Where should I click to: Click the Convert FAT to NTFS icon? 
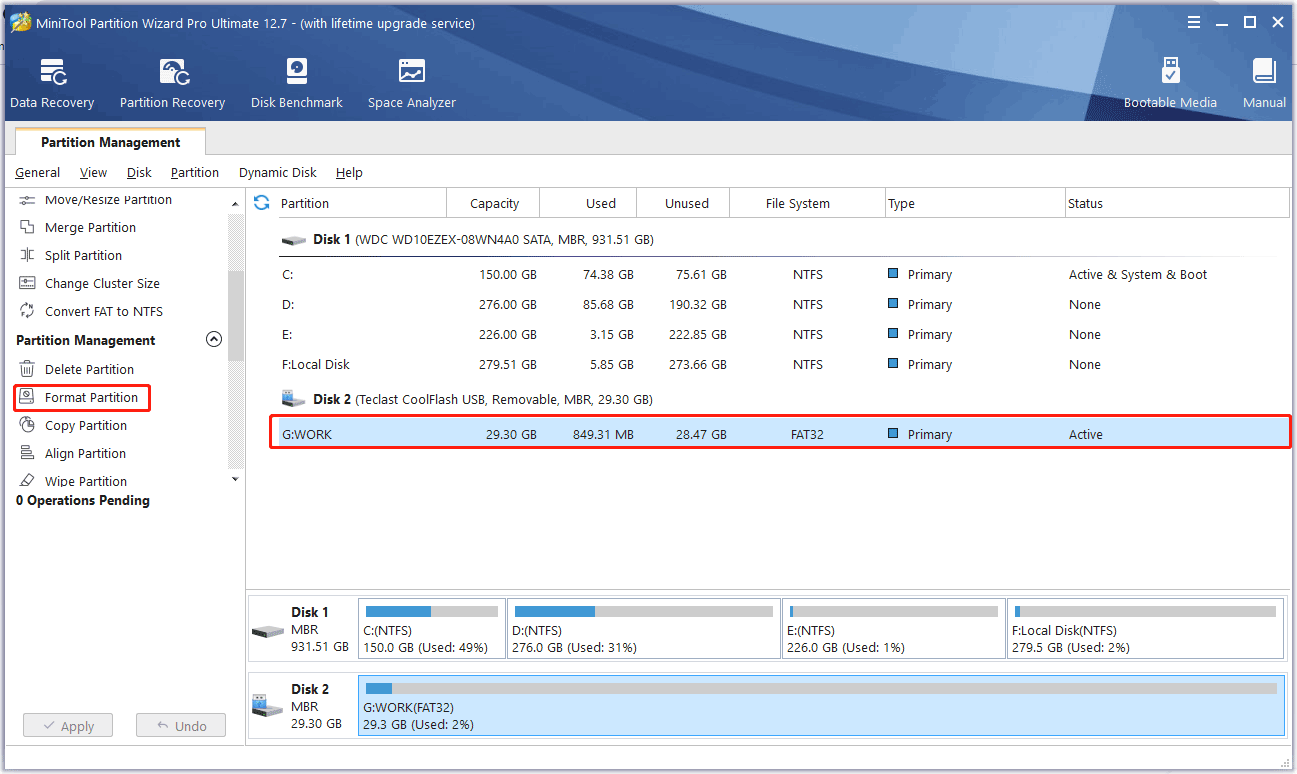[x=27, y=311]
